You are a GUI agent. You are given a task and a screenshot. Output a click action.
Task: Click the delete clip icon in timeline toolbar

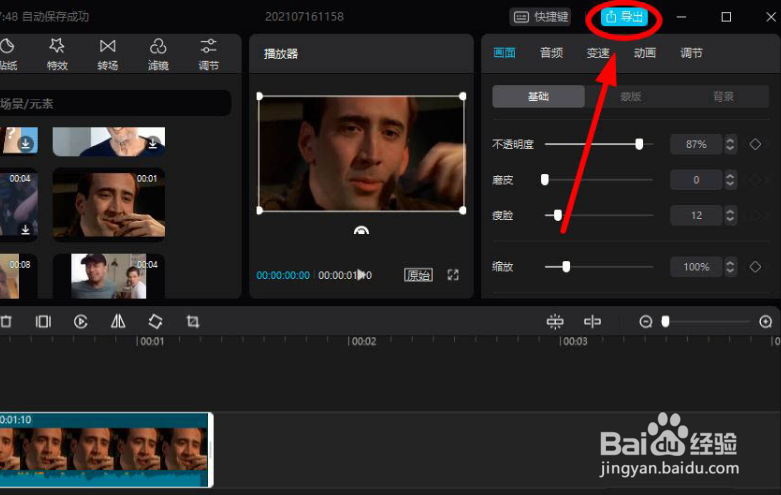pyautogui.click(x=6, y=322)
